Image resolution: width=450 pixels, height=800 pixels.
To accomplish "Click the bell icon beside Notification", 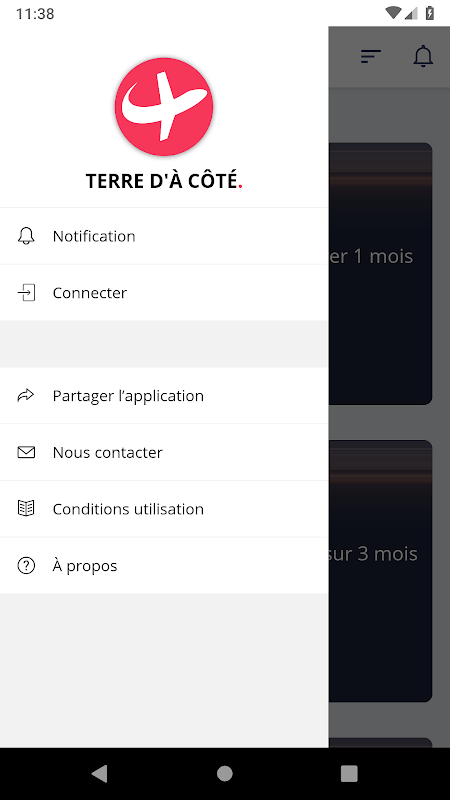I will 26,236.
